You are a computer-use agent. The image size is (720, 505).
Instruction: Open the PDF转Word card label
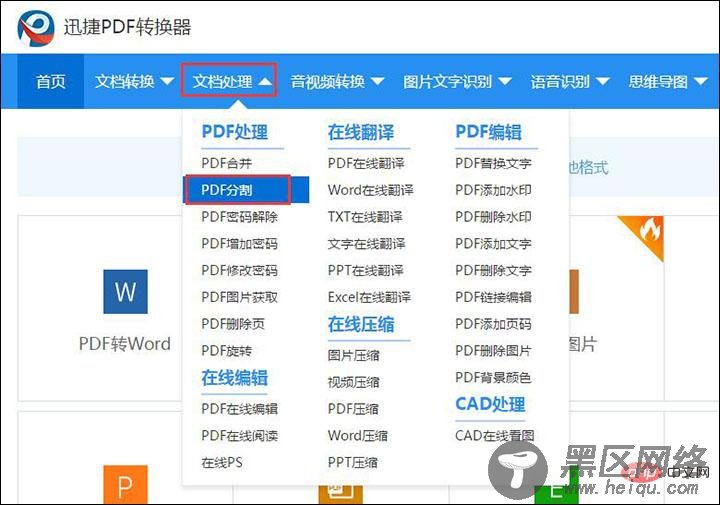tap(125, 343)
